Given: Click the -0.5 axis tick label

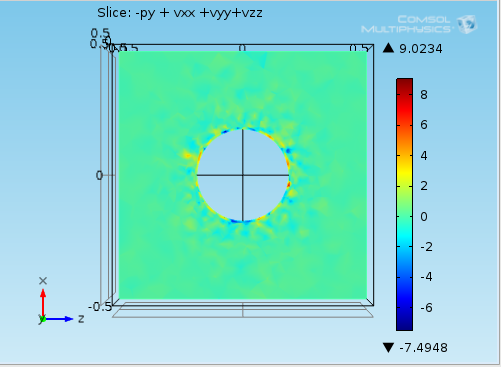Looking at the screenshot, I should (x=100, y=307).
